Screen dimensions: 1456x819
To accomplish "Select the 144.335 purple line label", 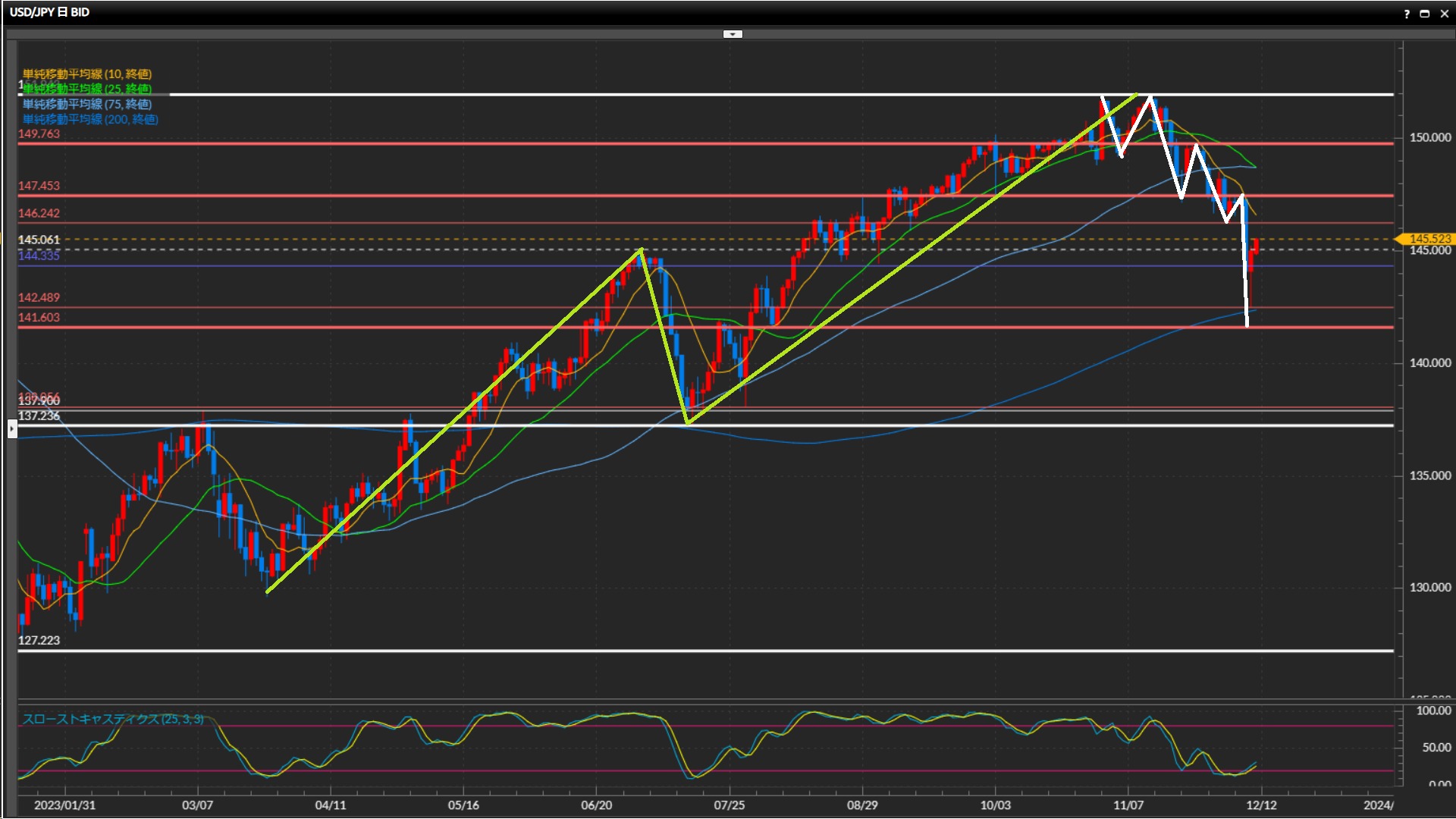I will (x=39, y=256).
